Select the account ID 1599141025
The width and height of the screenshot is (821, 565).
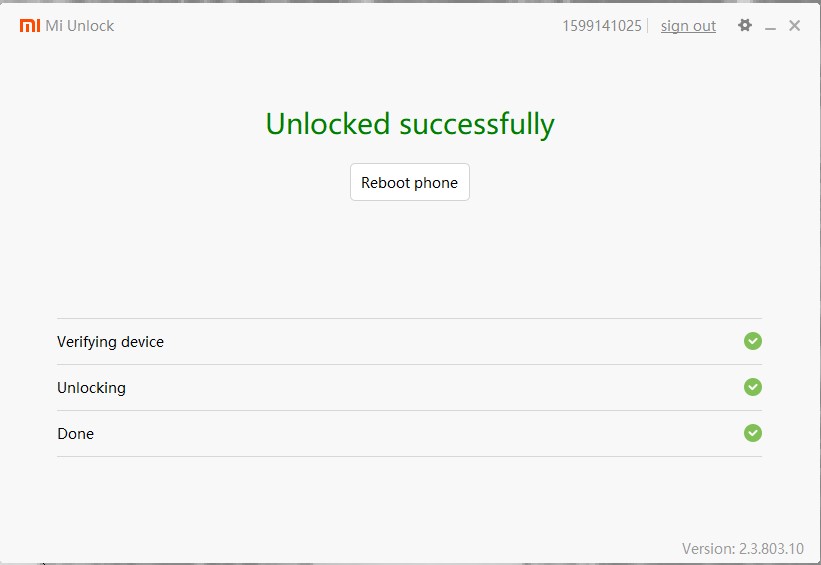click(602, 26)
